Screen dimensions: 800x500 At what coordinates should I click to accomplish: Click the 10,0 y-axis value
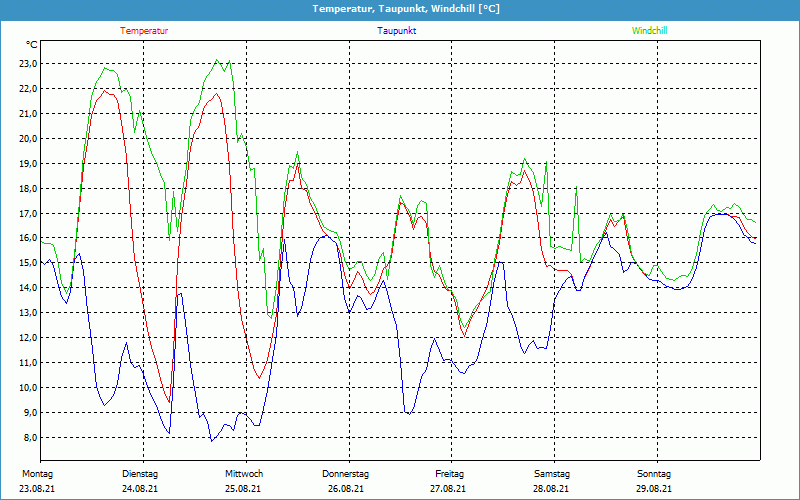[28, 388]
